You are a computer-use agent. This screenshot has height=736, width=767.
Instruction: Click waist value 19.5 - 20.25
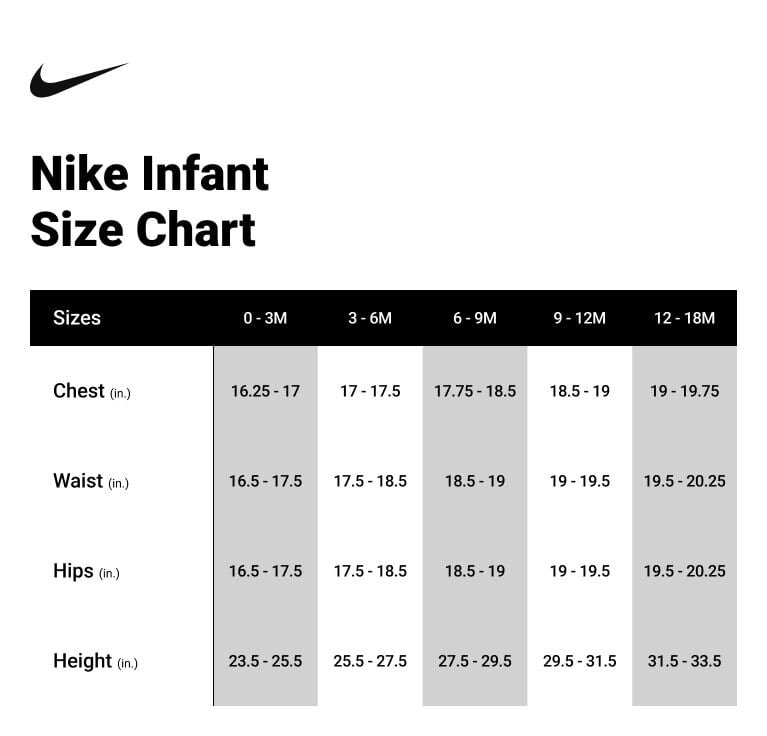click(685, 481)
